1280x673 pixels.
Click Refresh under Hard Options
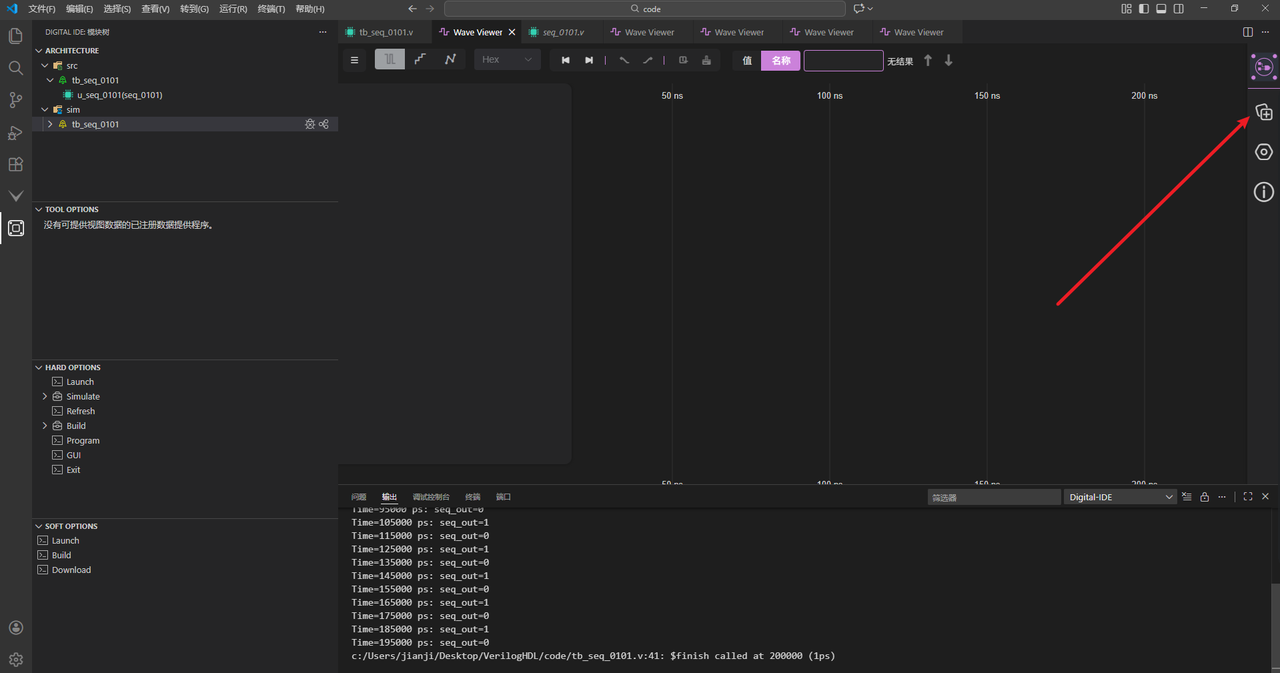(80, 411)
